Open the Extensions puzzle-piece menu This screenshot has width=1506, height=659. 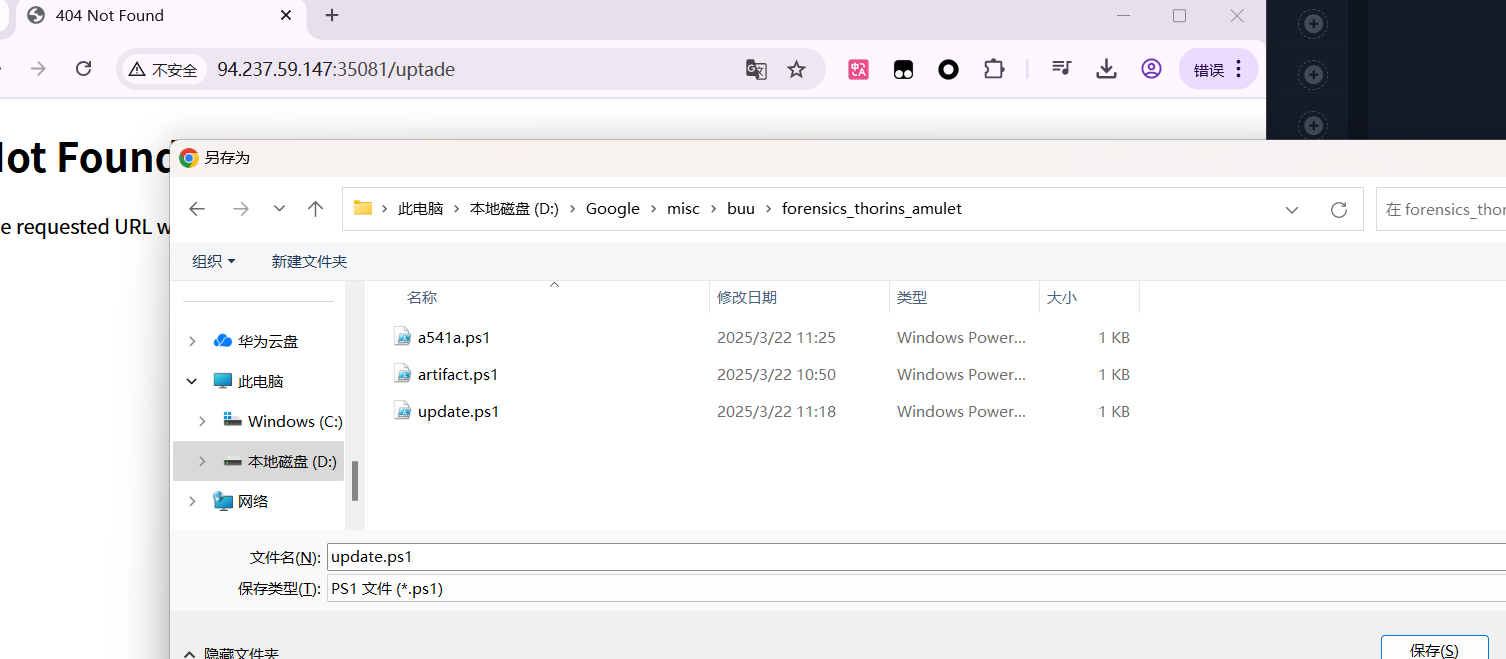(993, 69)
